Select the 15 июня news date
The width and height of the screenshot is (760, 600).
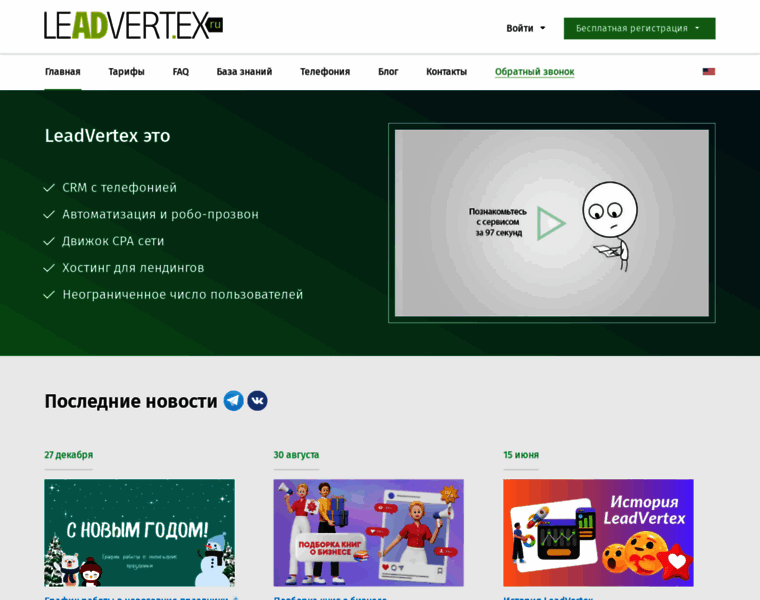coord(521,455)
